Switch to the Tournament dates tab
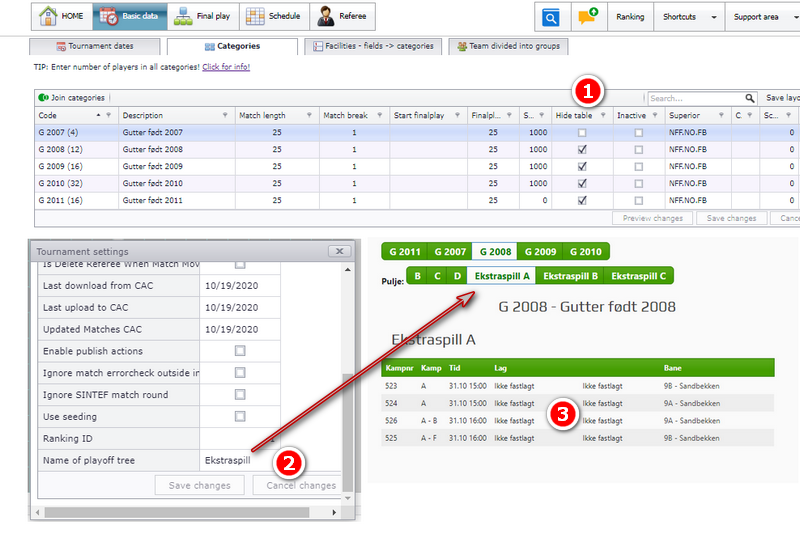800x551 pixels. tap(95, 46)
